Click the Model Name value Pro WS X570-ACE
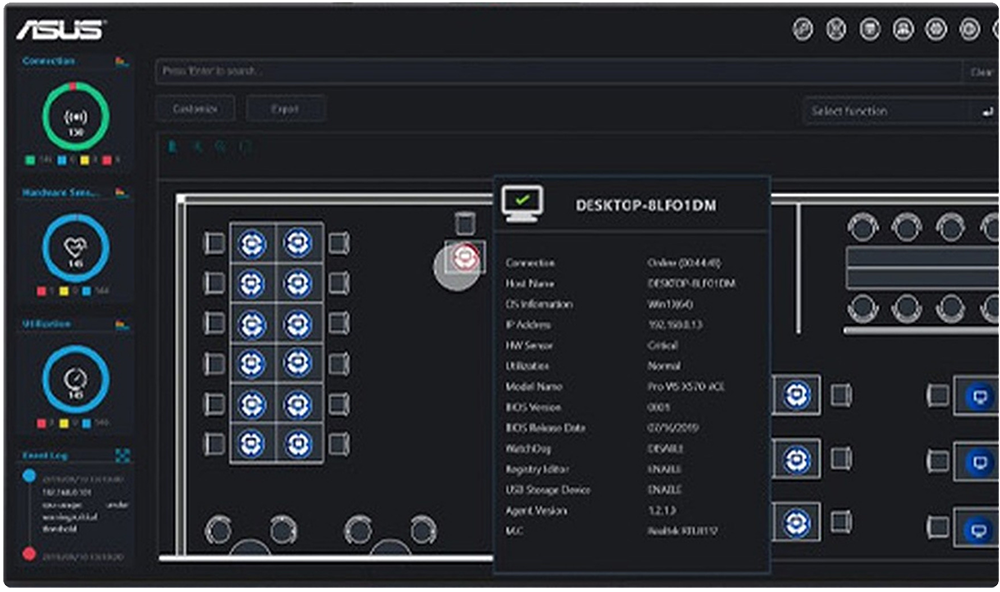Screen dimensions: 1000x592 click(686, 387)
